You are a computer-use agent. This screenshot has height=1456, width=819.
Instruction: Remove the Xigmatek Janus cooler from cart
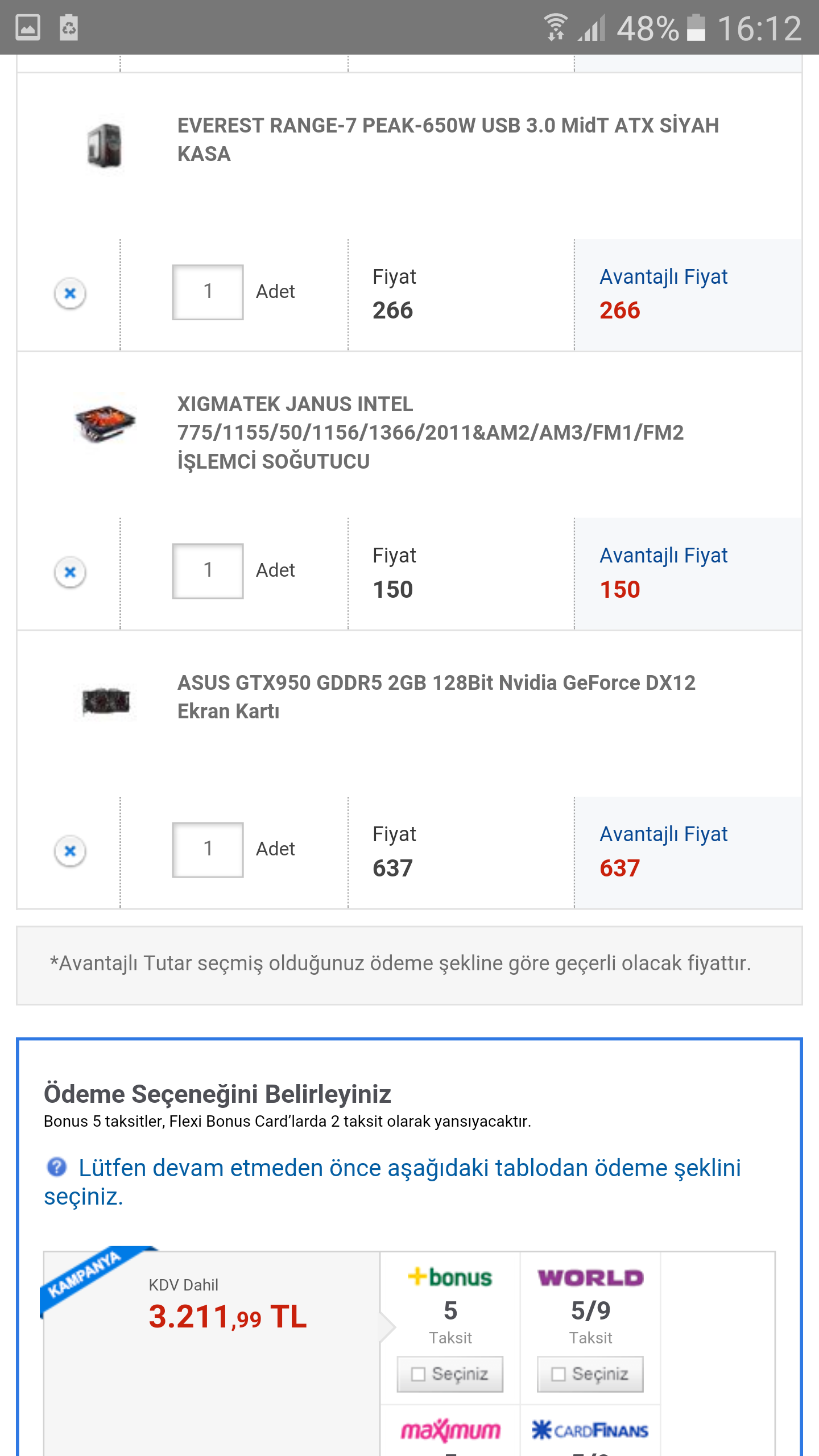pos(70,572)
